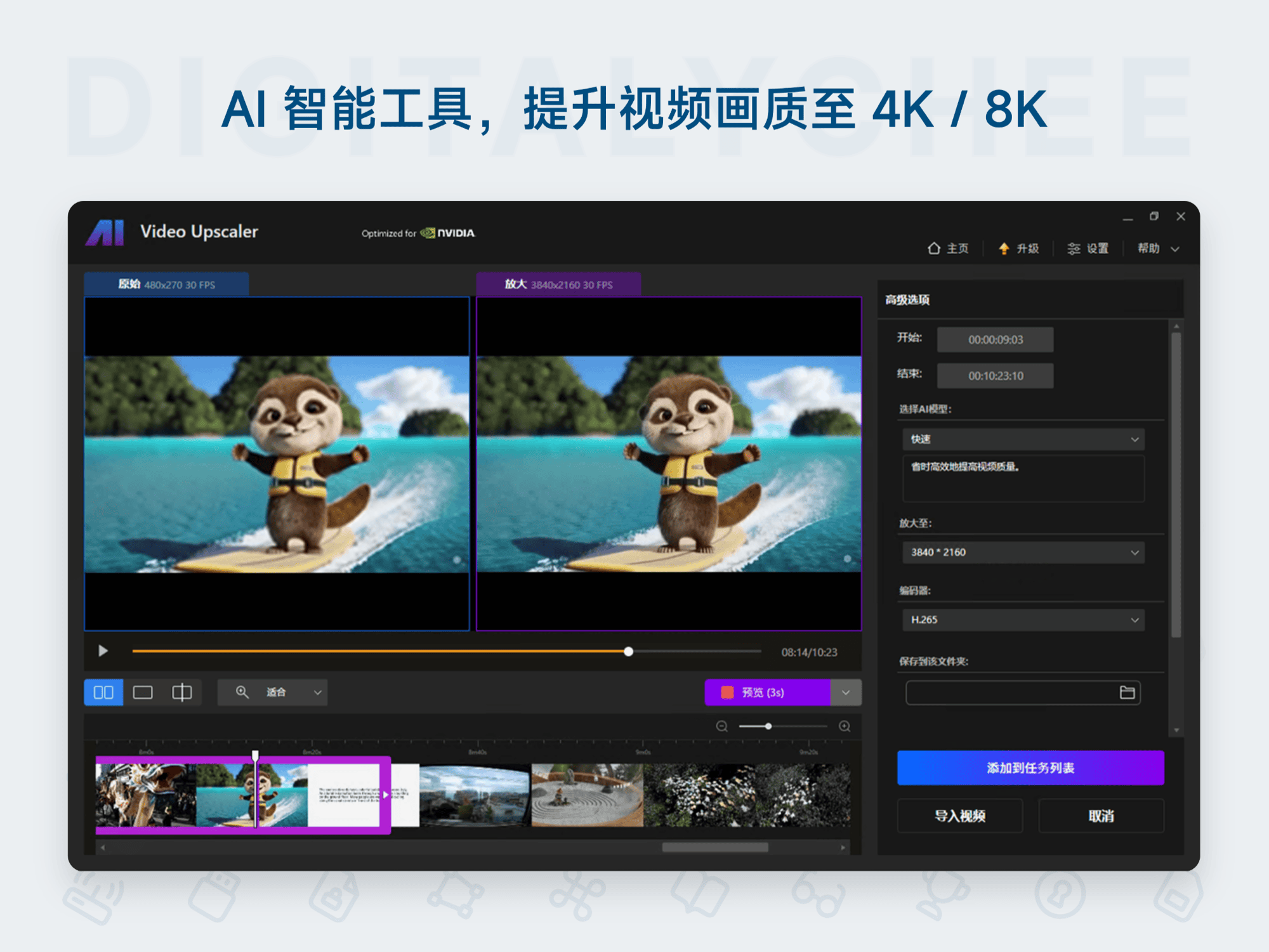Click the 取消 cancel button
The image size is (1269, 952).
click(x=1101, y=816)
